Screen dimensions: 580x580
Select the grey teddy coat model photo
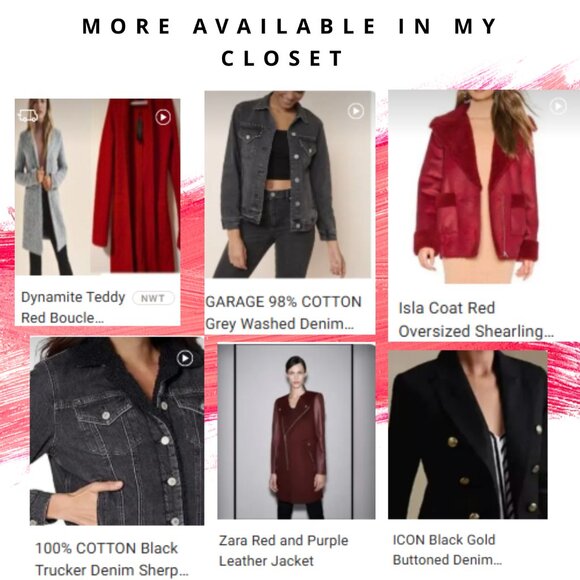(53, 186)
